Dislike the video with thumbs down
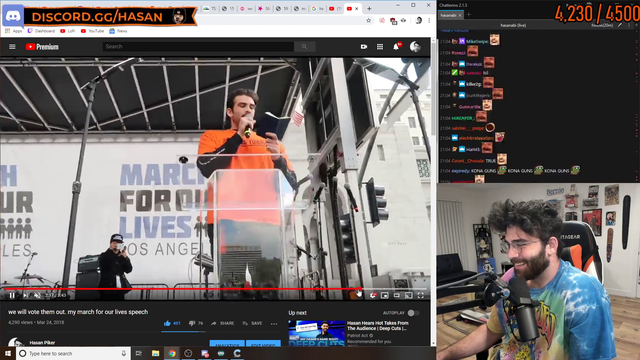 (x=196, y=323)
